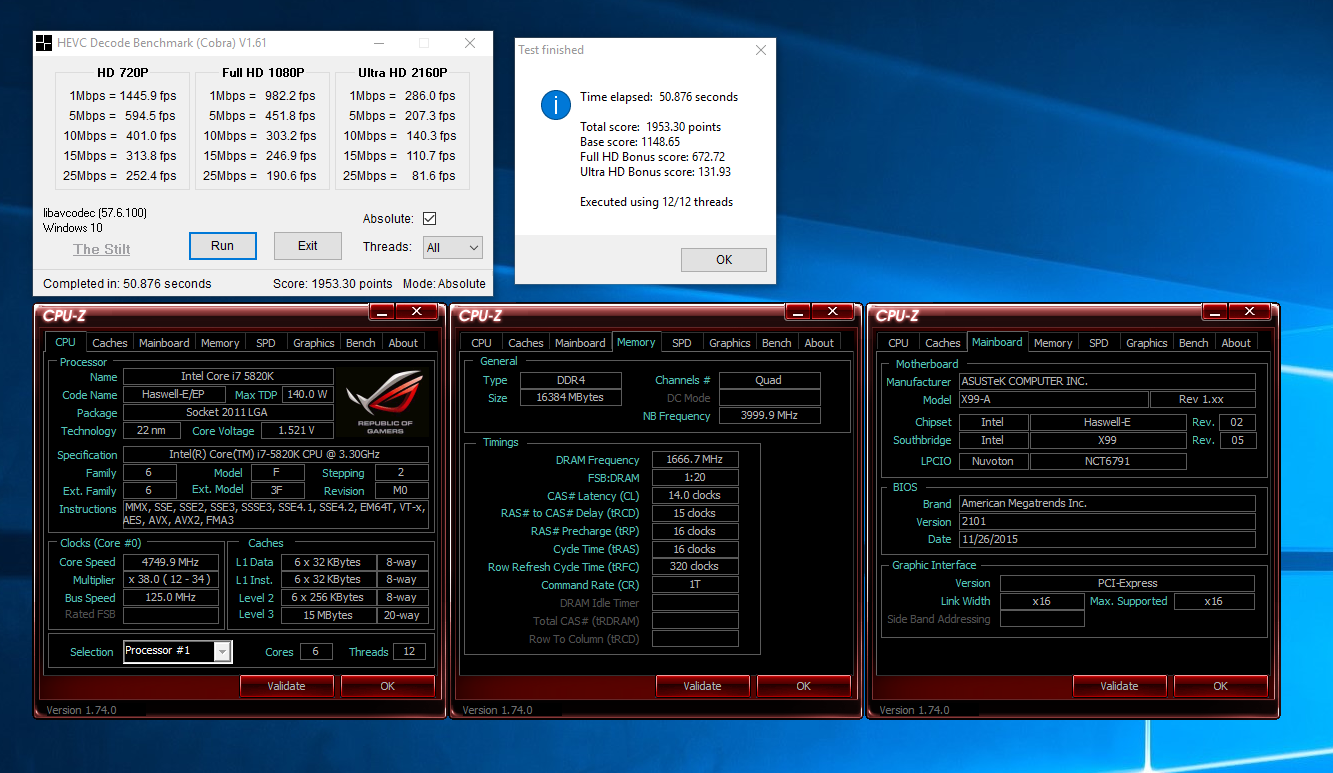
Task: Minimize the Mainboard tab CPU-Z window
Action: click(x=1215, y=312)
